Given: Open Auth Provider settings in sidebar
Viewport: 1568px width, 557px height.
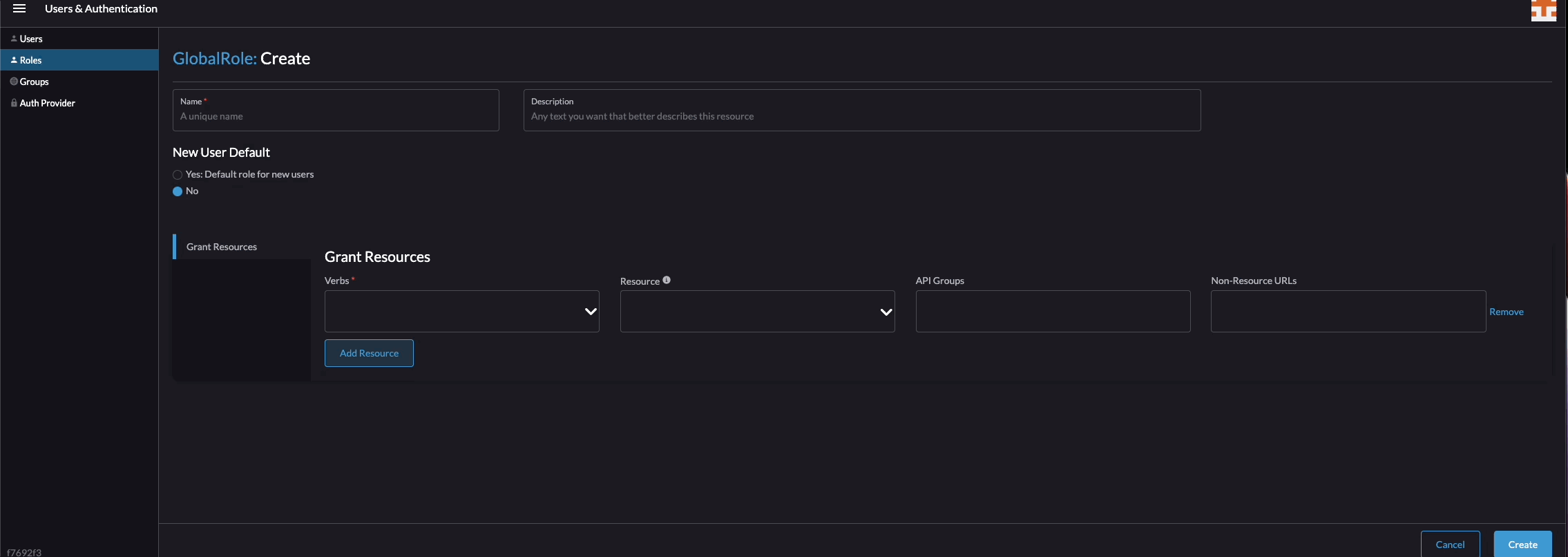Looking at the screenshot, I should pyautogui.click(x=79, y=103).
